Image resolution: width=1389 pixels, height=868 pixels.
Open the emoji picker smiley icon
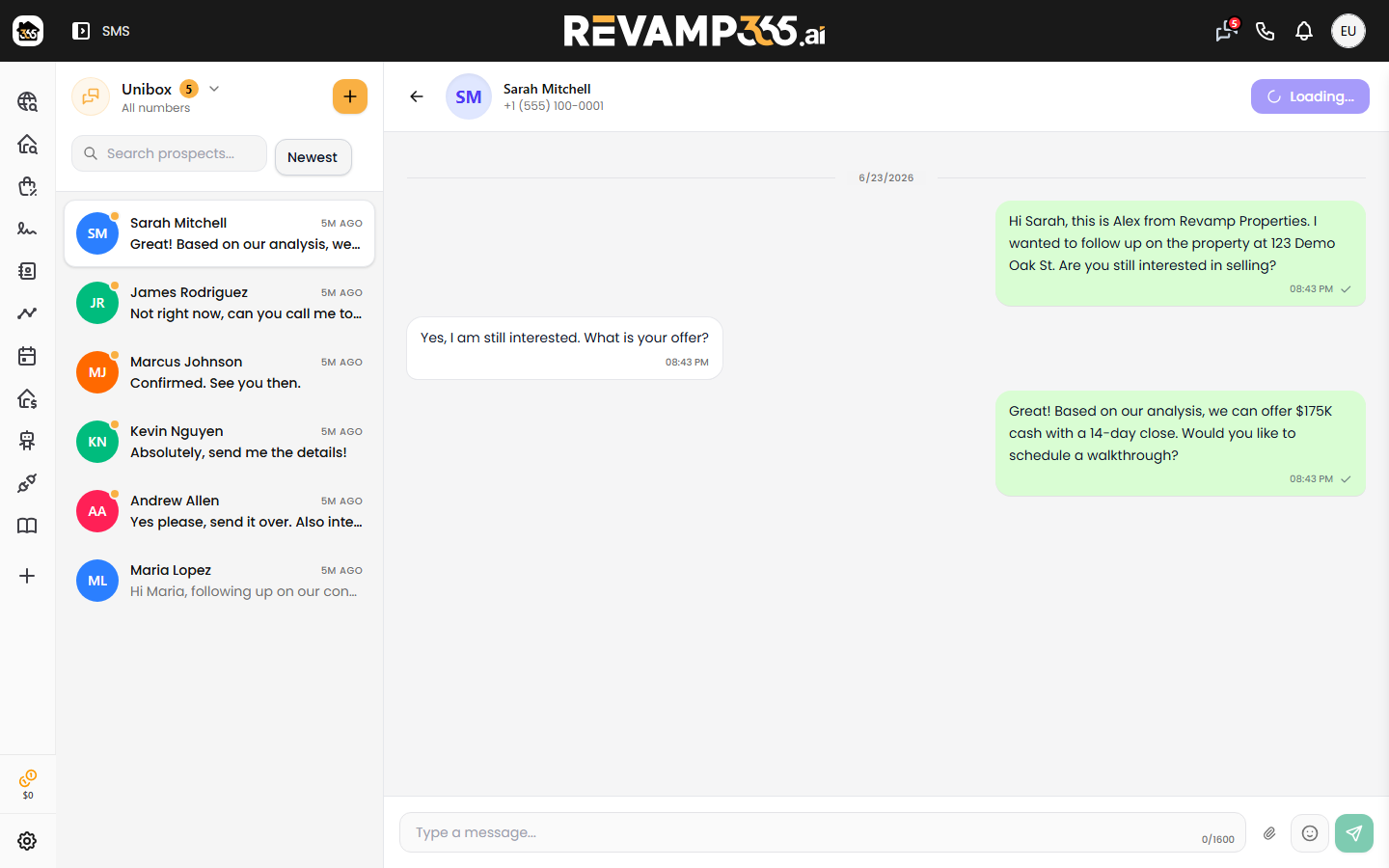(1310, 833)
